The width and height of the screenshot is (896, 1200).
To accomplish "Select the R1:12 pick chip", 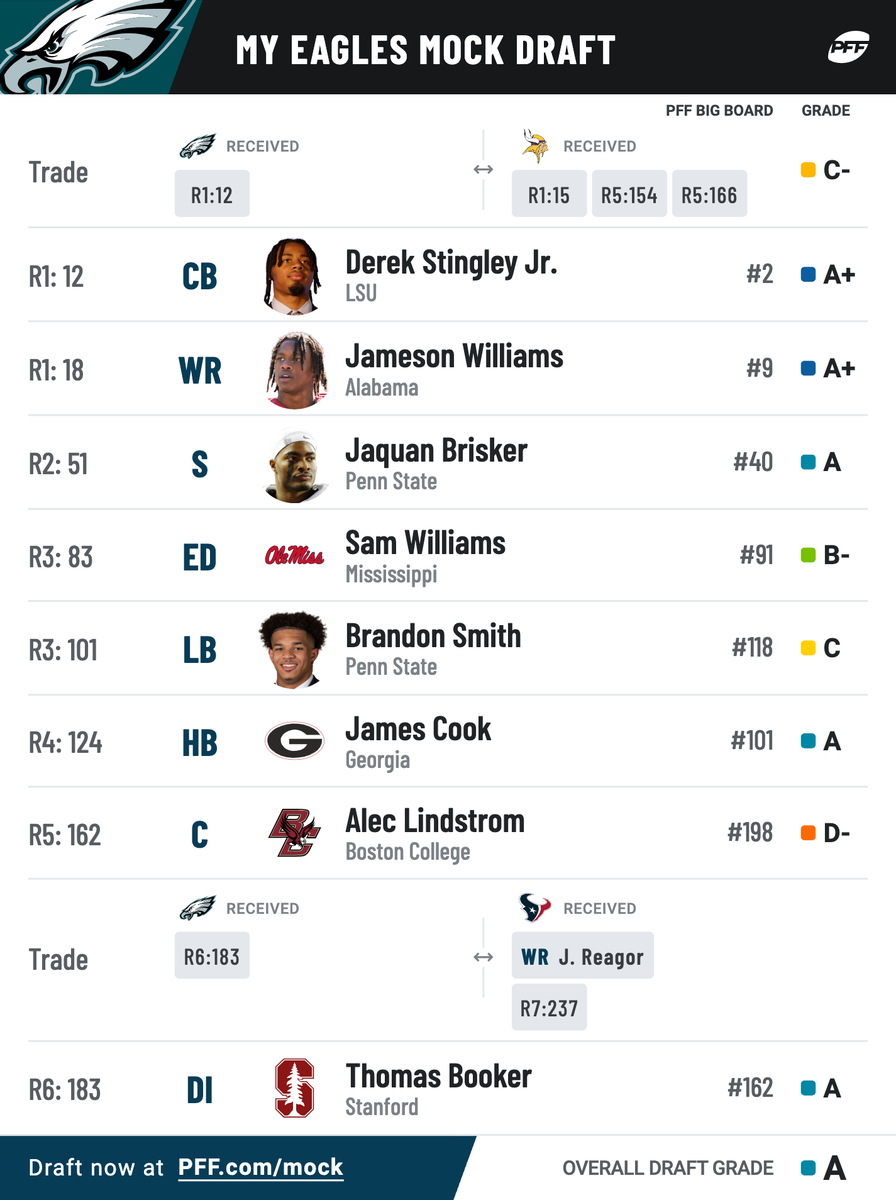I will pyautogui.click(x=212, y=194).
